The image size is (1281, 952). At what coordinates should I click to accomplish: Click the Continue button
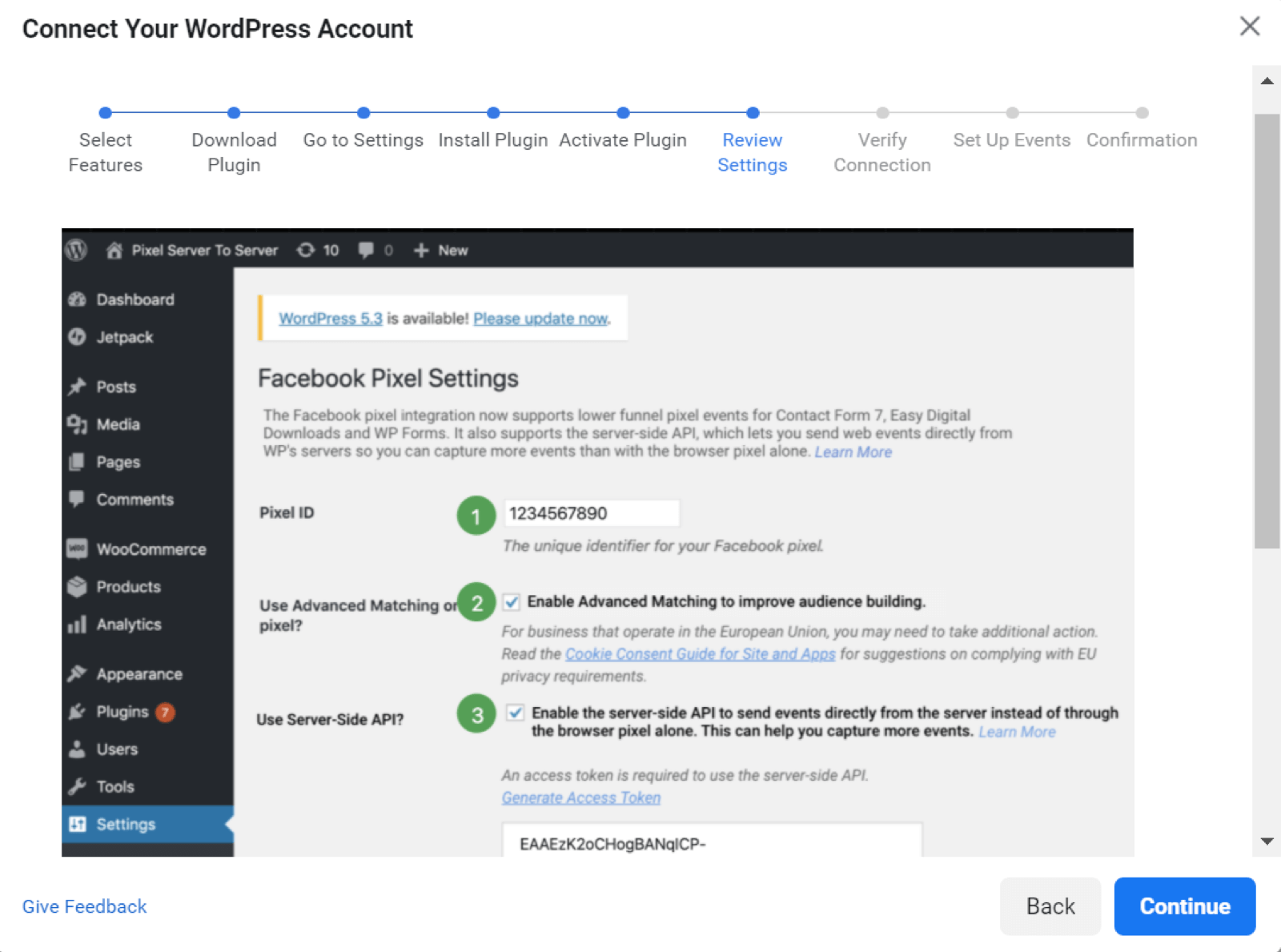1185,906
